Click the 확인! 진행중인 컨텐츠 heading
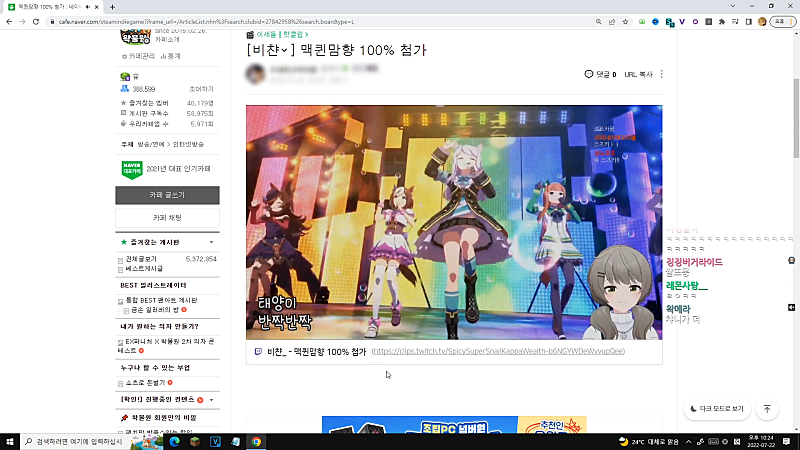Viewport: 800px width, 450px height. click(158, 399)
